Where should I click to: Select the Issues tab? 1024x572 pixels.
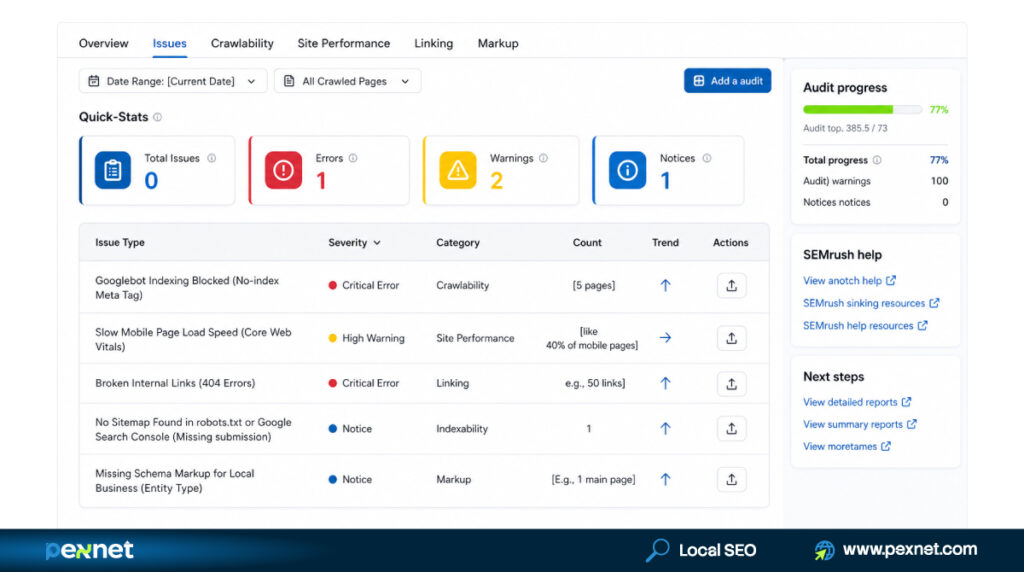pos(169,43)
